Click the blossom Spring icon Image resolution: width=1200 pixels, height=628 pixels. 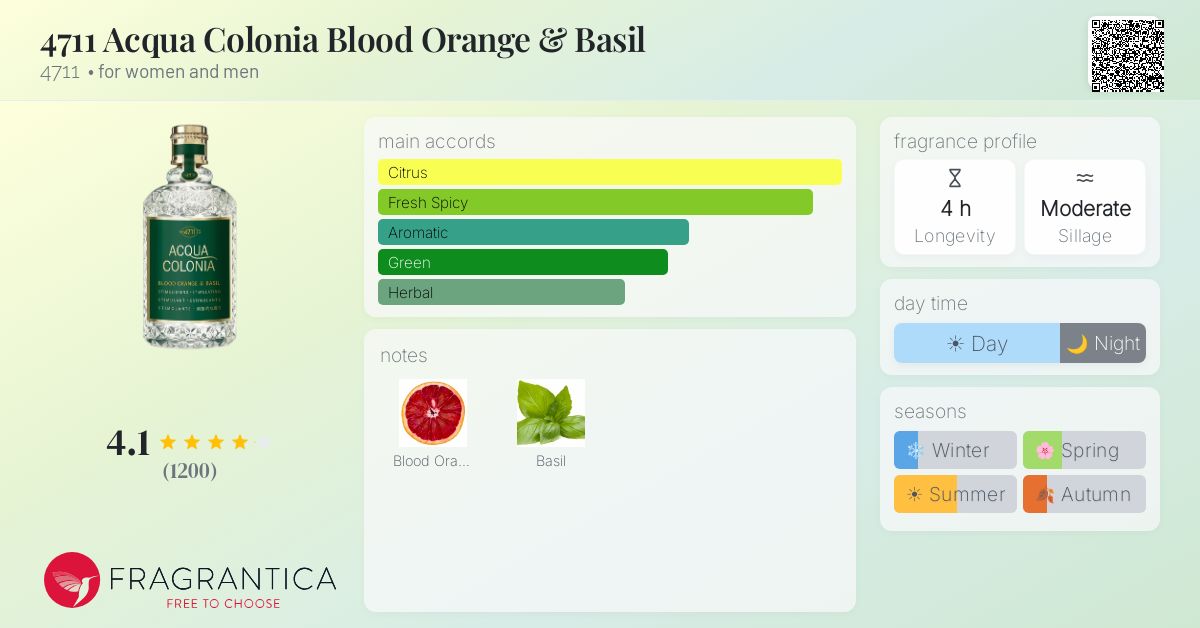[1044, 450]
